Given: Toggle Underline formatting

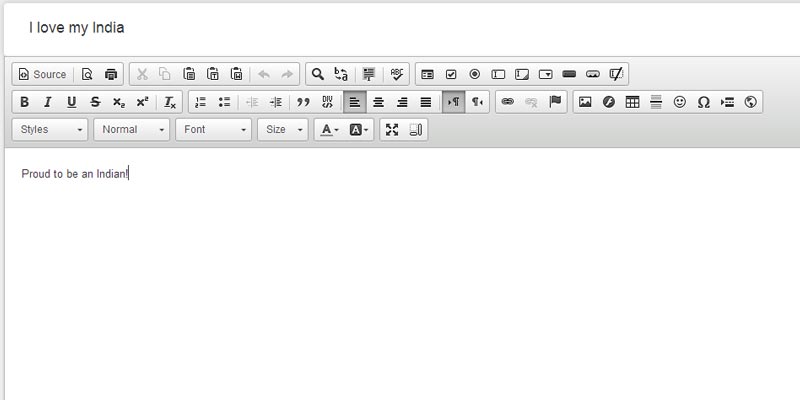Looking at the screenshot, I should (x=71, y=102).
